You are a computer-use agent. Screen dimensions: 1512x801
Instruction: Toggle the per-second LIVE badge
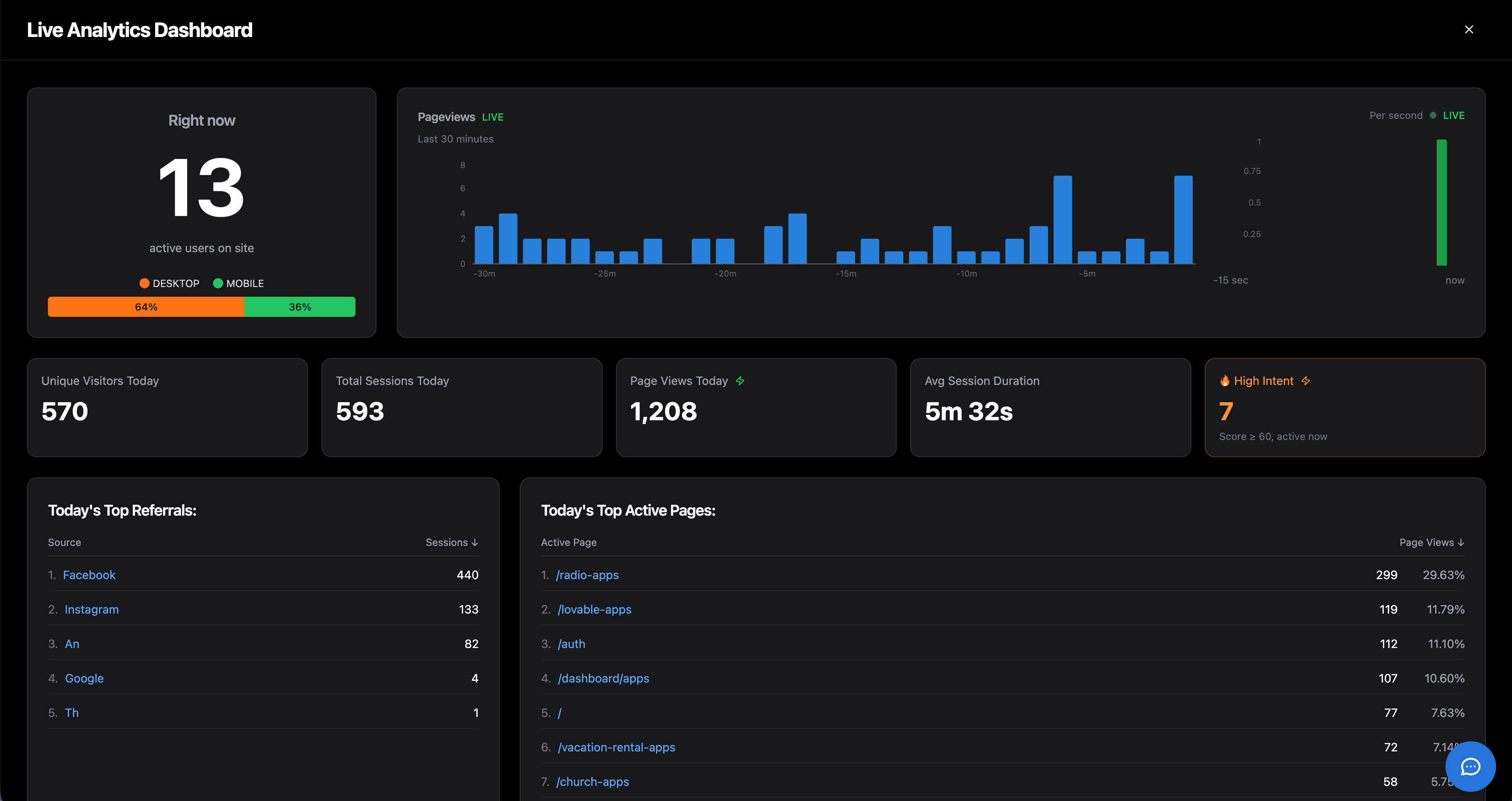click(x=1453, y=115)
